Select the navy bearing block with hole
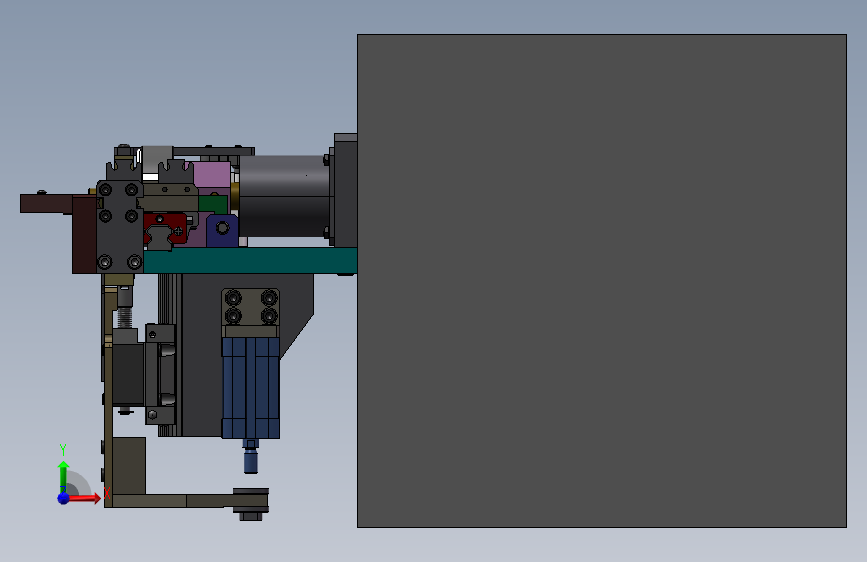This screenshot has width=867, height=562. [x=222, y=231]
